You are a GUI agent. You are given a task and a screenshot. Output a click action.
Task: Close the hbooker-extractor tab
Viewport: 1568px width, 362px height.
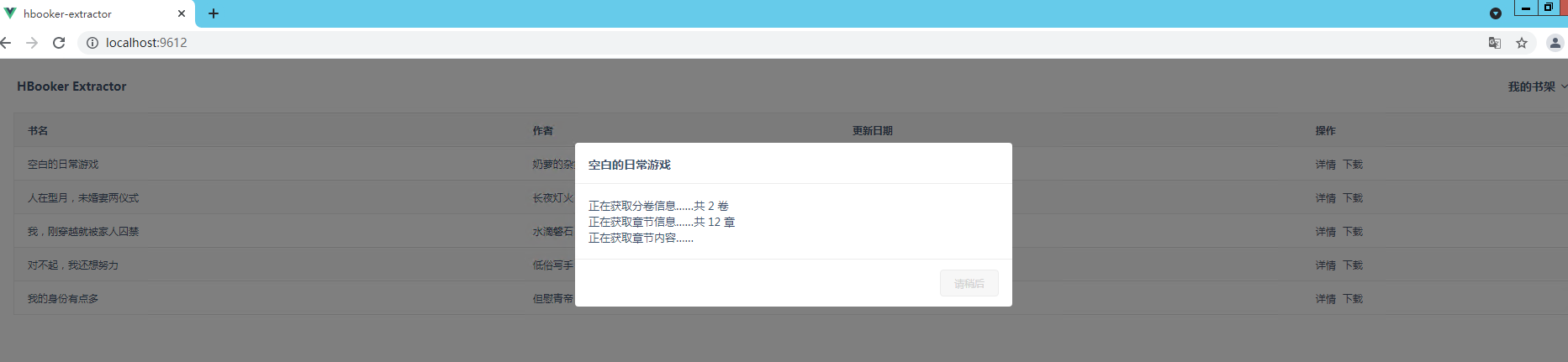[182, 13]
